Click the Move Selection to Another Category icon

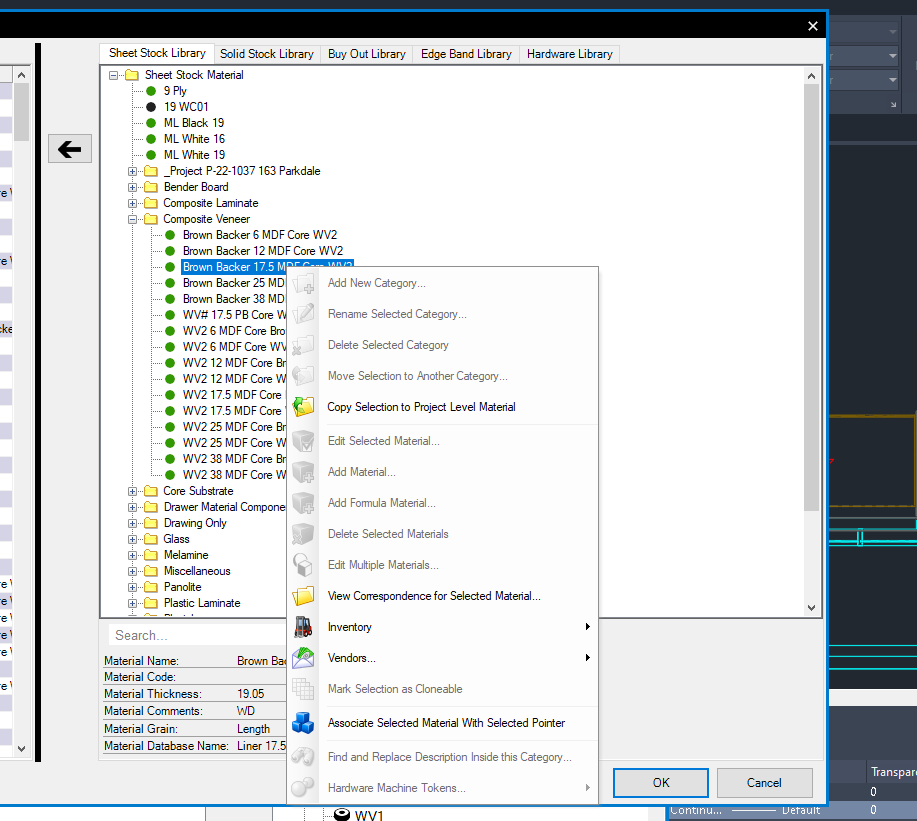coord(304,376)
